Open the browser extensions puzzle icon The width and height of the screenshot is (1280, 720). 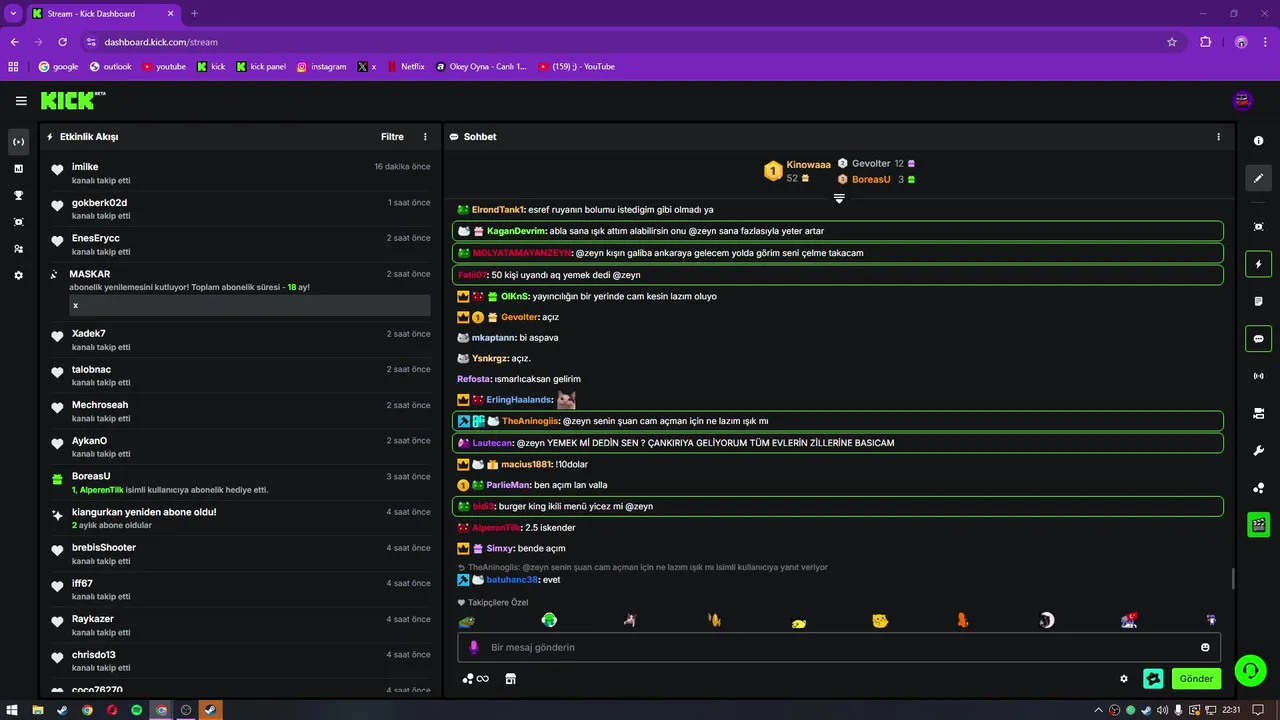click(1206, 42)
